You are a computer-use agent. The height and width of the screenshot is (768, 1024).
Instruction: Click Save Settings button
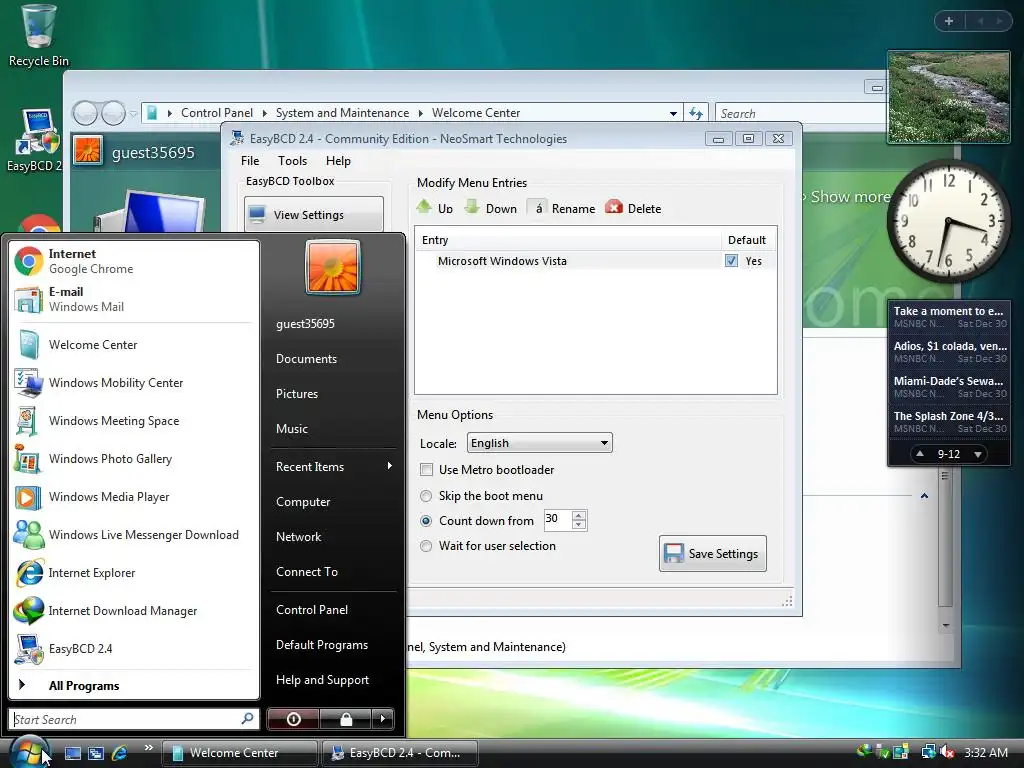(712, 554)
